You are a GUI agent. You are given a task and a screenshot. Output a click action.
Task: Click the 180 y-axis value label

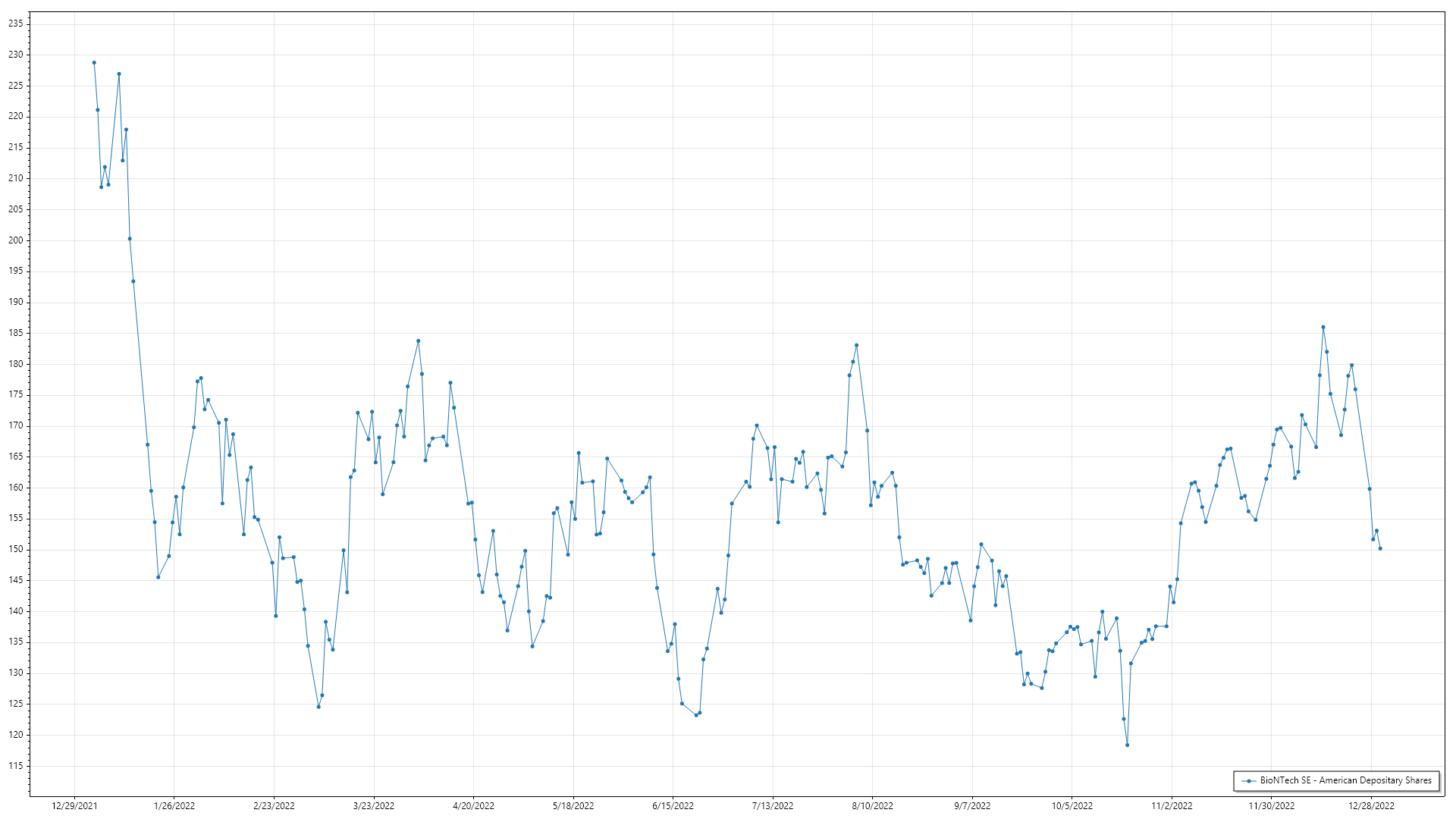point(15,364)
